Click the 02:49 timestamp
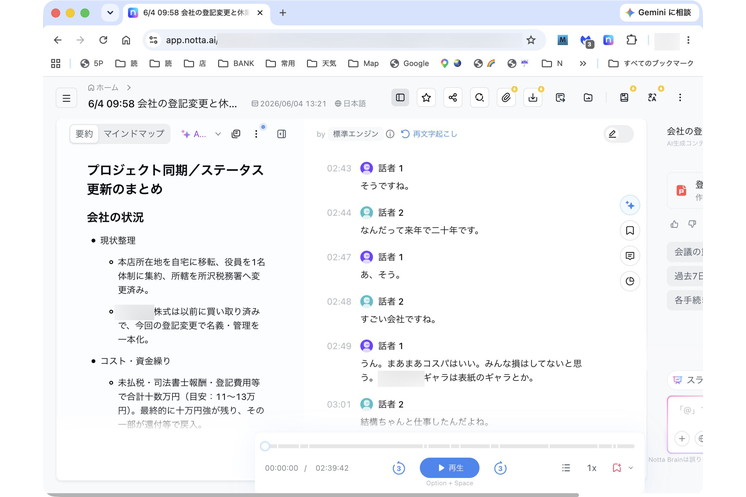The height and width of the screenshot is (497, 746). coord(339,346)
